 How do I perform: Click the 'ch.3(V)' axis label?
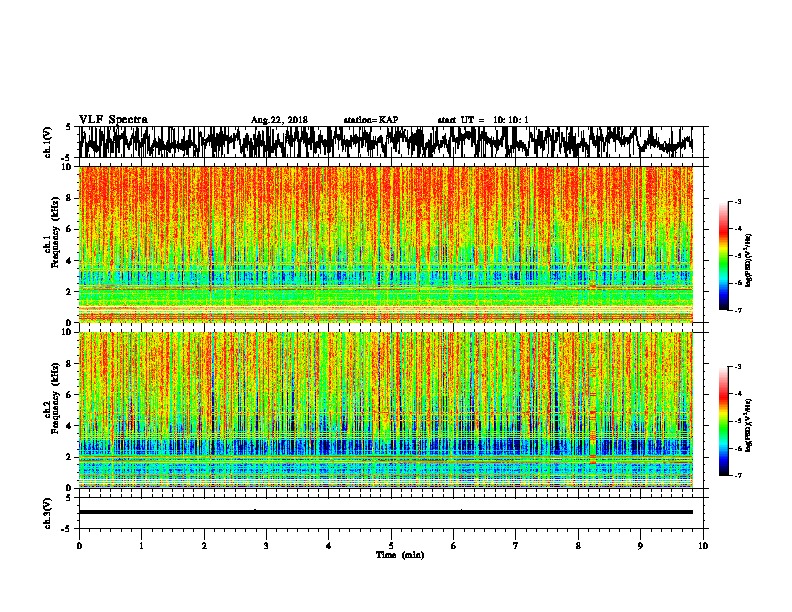[48, 513]
